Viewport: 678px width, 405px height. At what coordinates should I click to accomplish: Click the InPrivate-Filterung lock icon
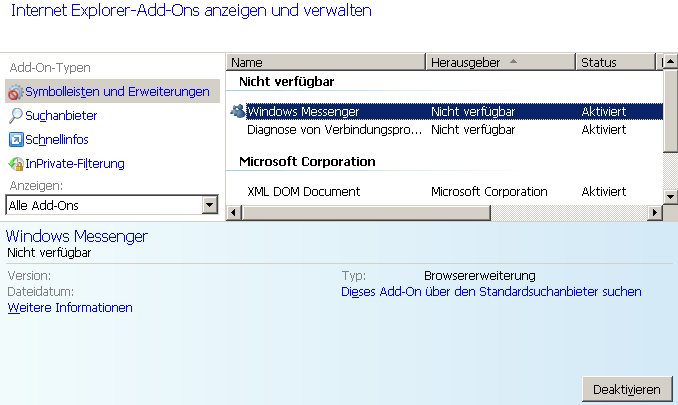(x=16, y=163)
